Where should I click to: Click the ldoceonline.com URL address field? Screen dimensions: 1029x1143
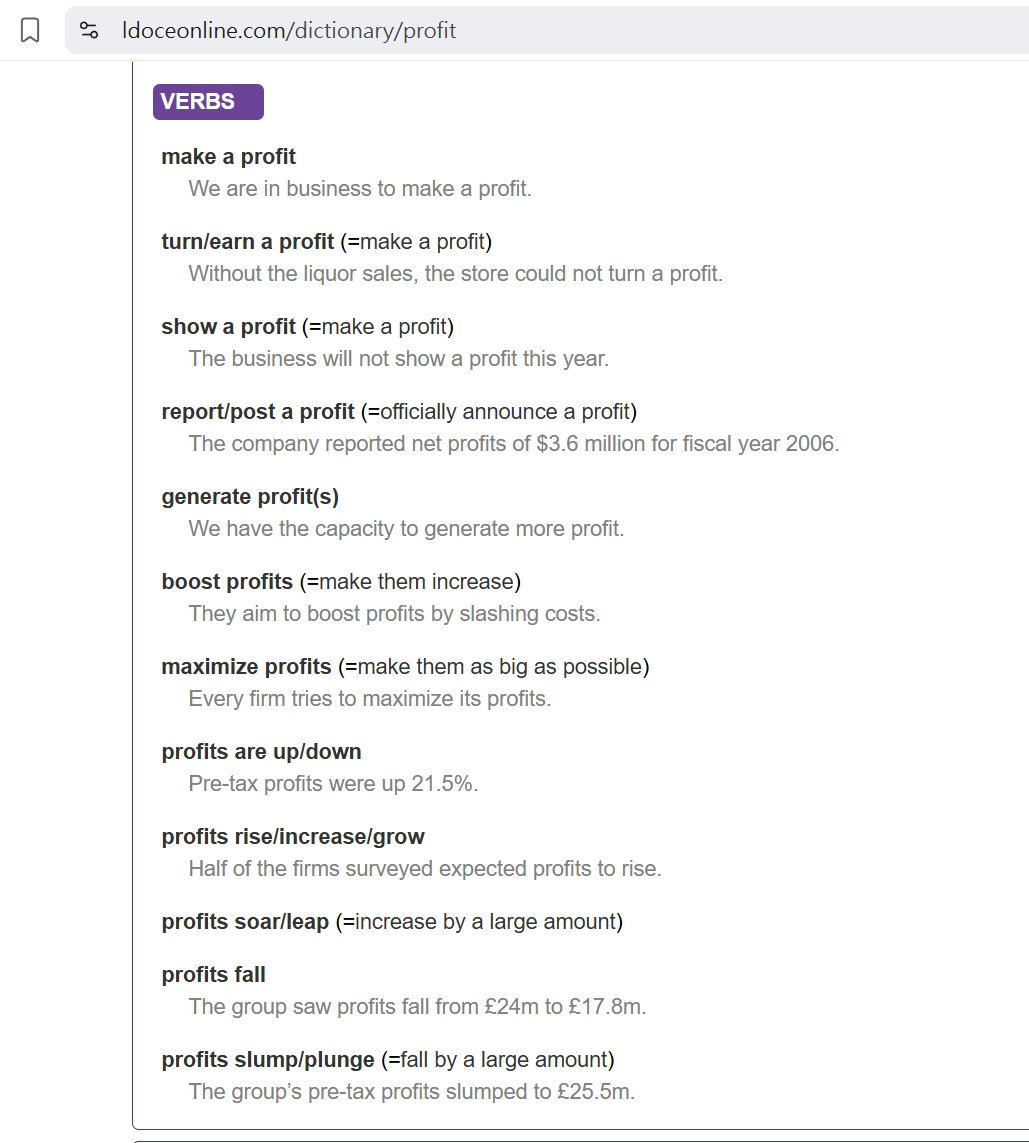(x=547, y=30)
